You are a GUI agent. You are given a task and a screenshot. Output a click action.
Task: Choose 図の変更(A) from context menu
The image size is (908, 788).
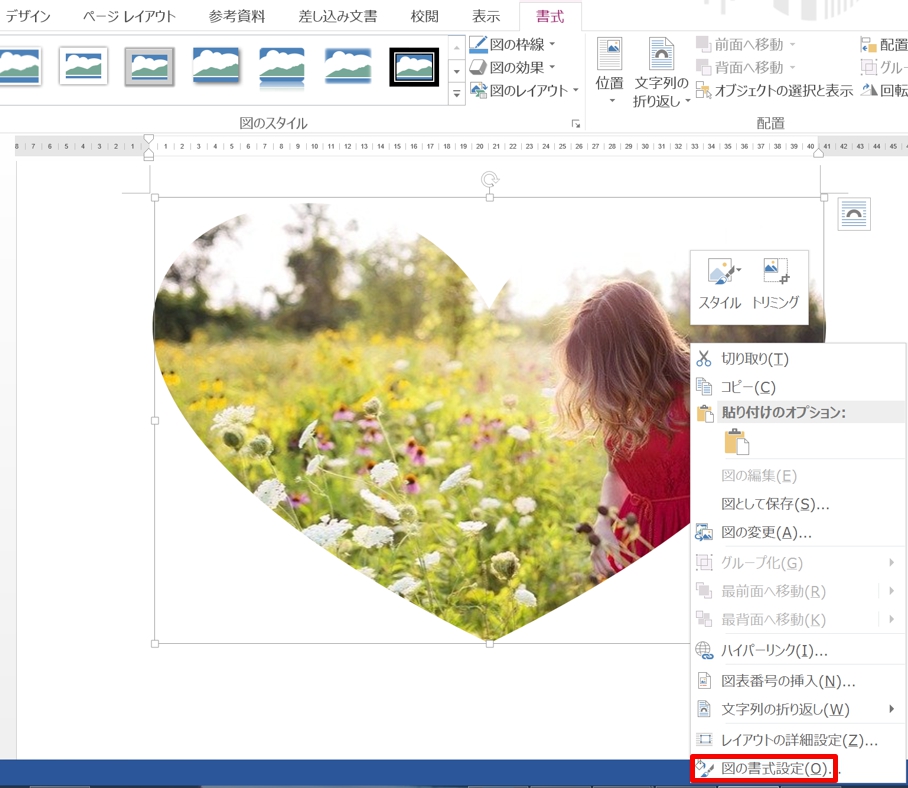[799, 533]
